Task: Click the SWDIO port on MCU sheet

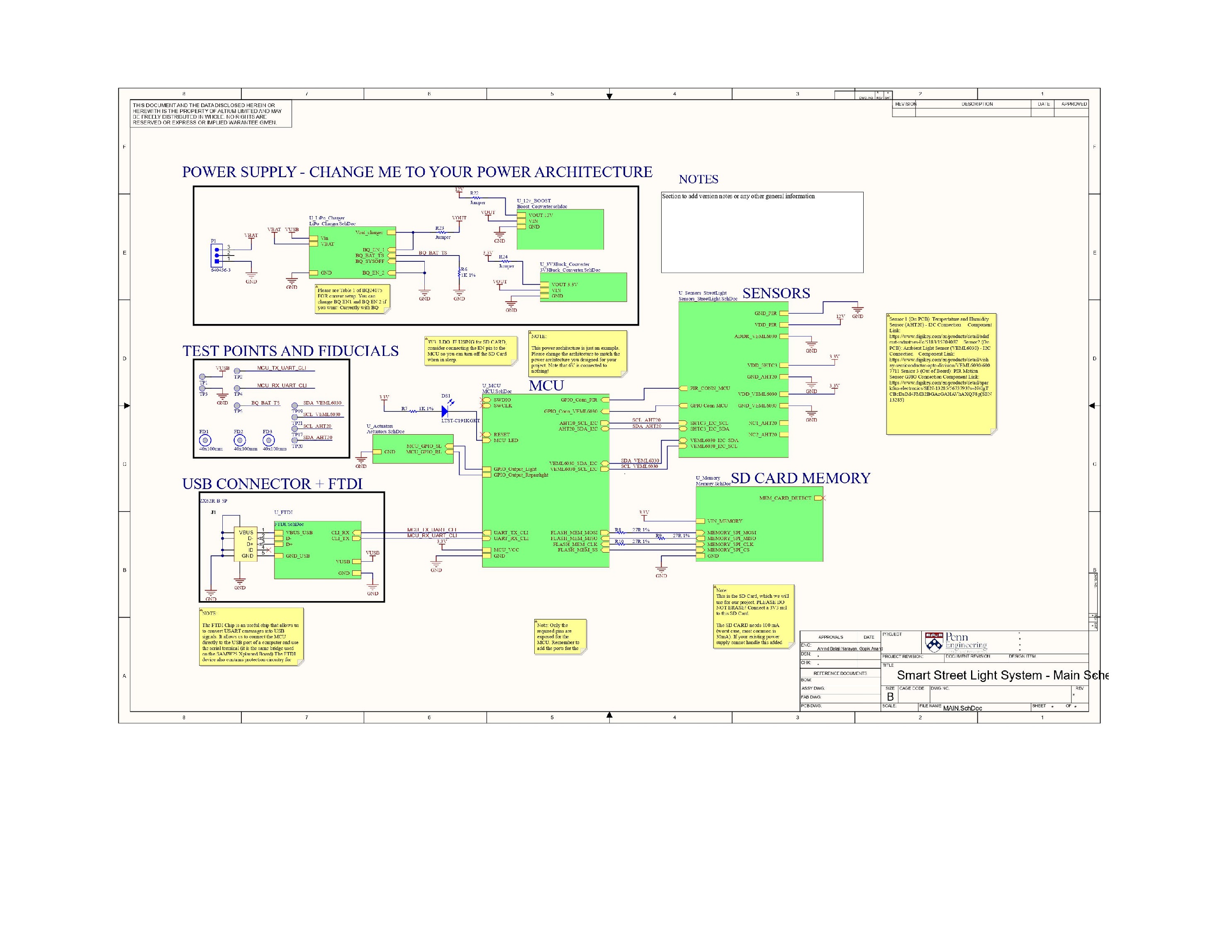Action: point(488,400)
